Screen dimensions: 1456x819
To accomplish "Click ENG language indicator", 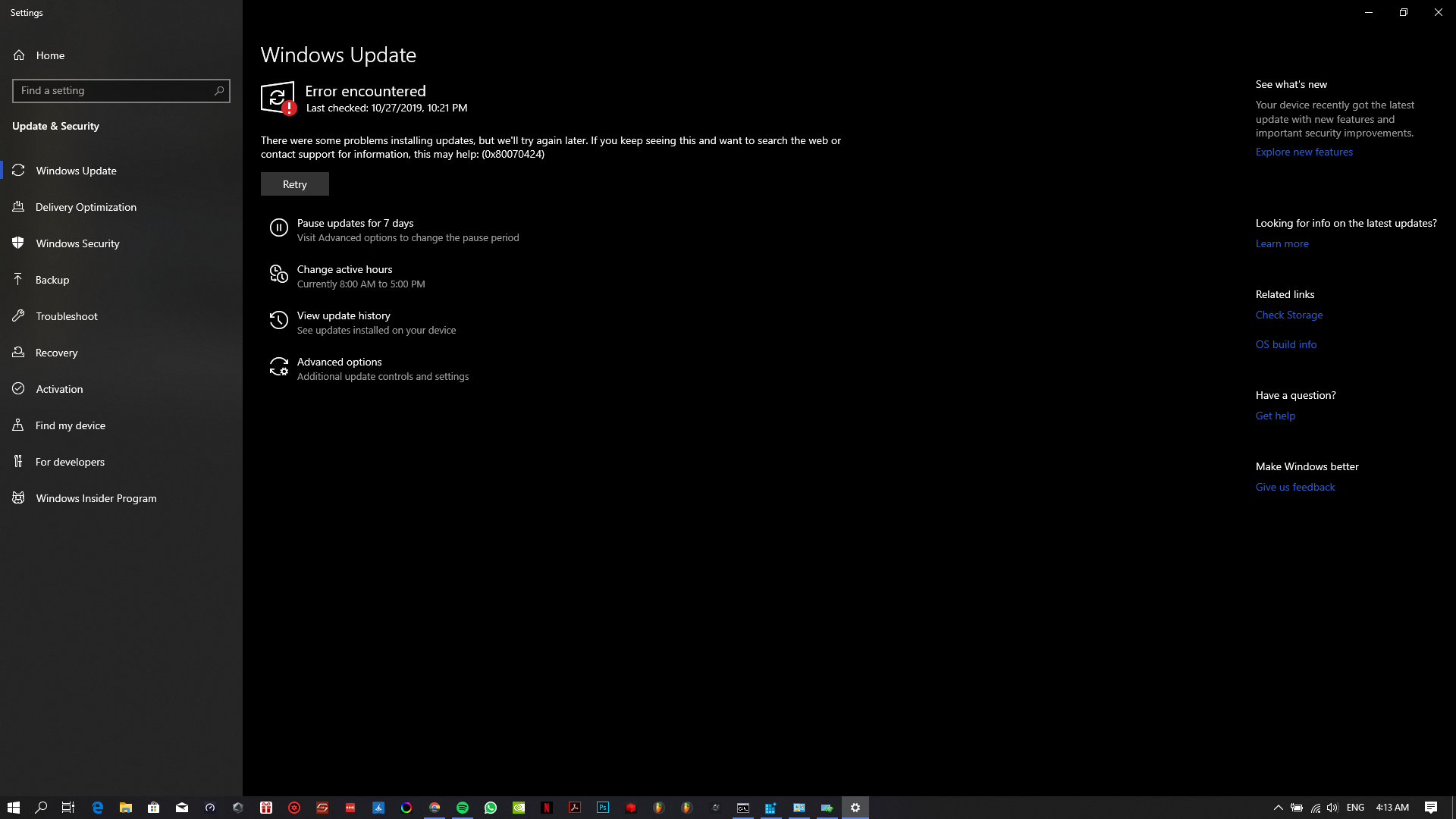I will click(x=1356, y=808).
